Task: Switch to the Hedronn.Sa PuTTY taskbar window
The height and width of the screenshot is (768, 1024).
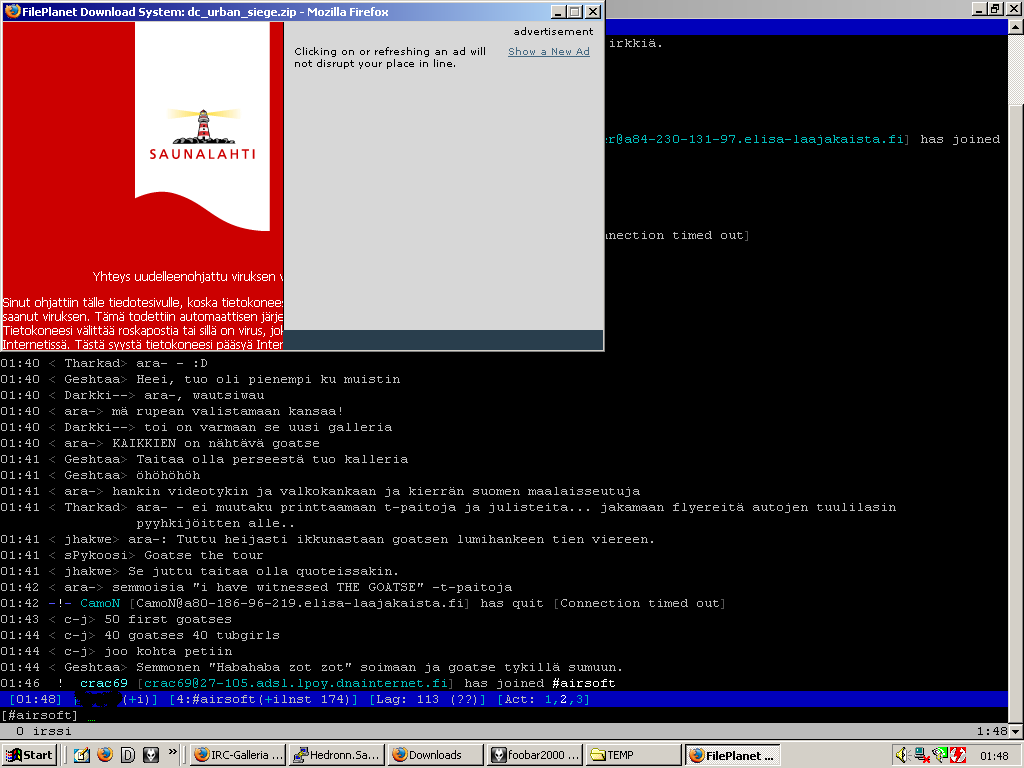Action: (335, 755)
